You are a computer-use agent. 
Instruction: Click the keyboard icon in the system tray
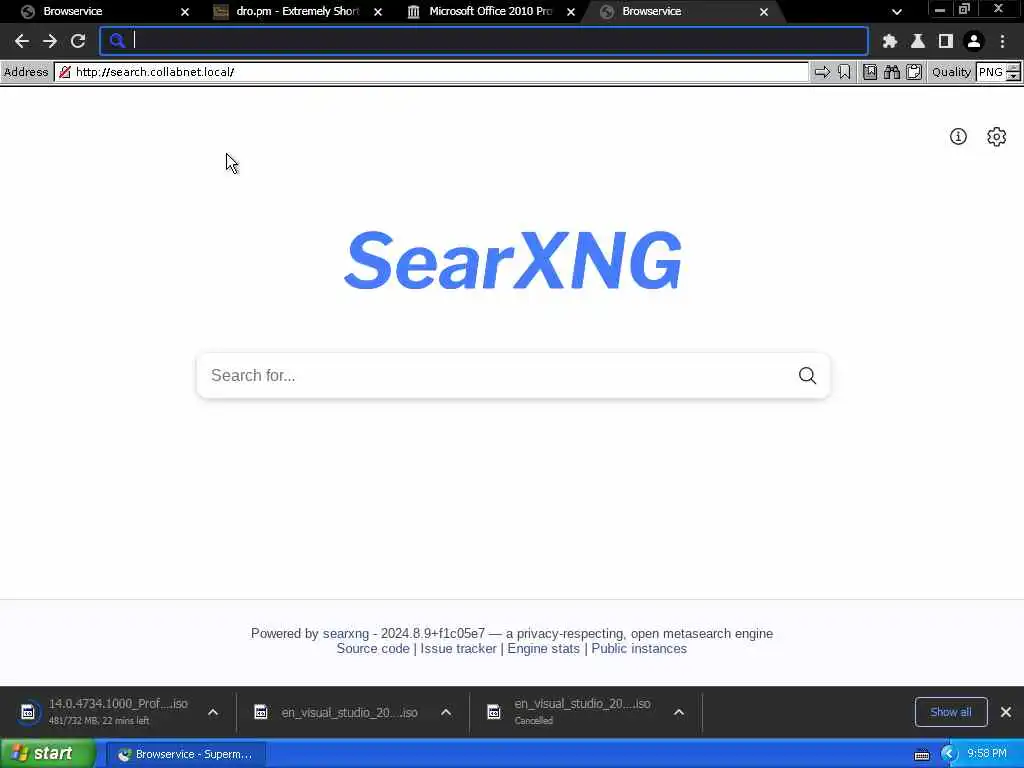click(x=922, y=754)
